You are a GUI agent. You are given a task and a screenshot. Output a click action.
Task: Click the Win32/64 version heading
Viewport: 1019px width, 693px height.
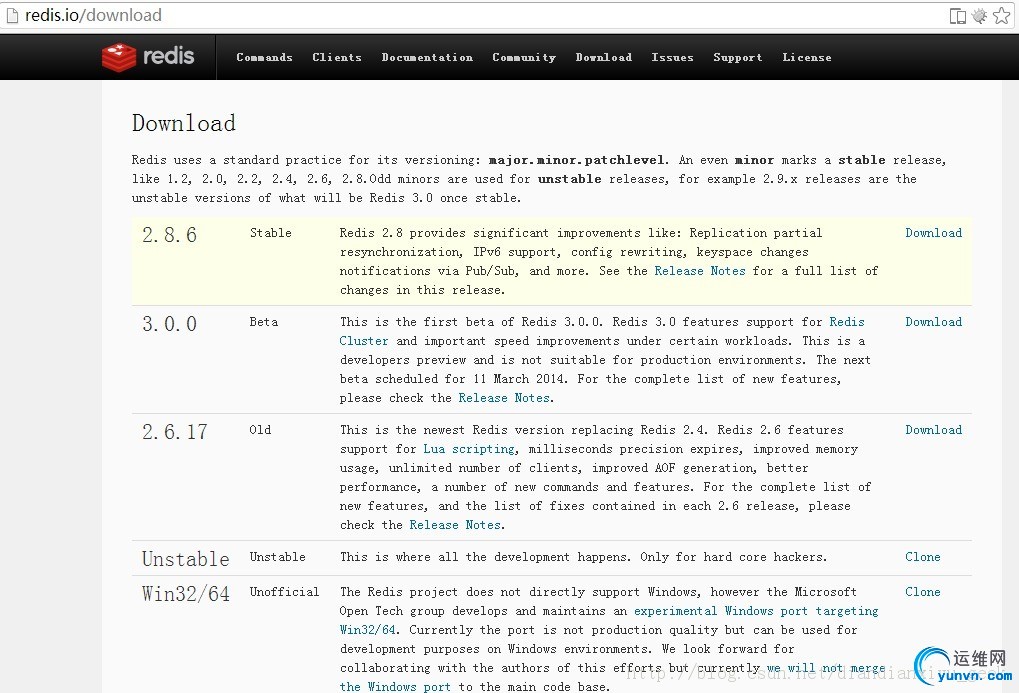[186, 594]
